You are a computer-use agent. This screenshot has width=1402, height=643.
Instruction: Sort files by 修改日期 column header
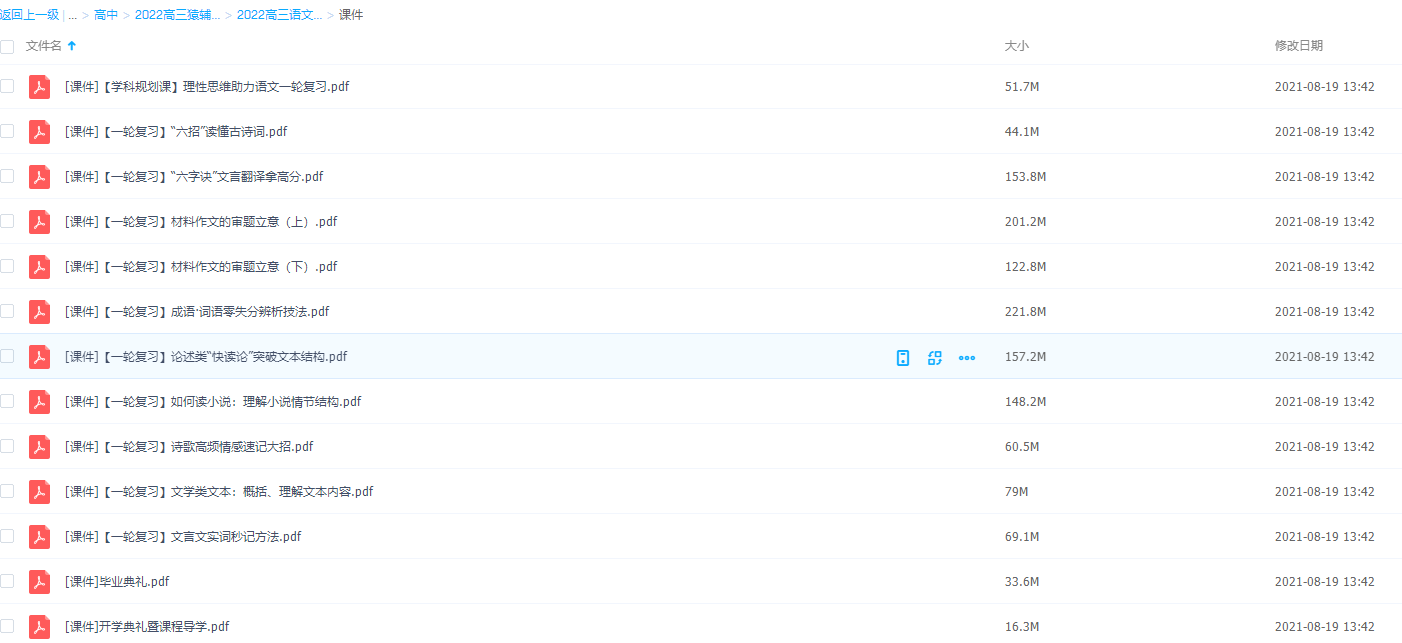[x=1298, y=46]
